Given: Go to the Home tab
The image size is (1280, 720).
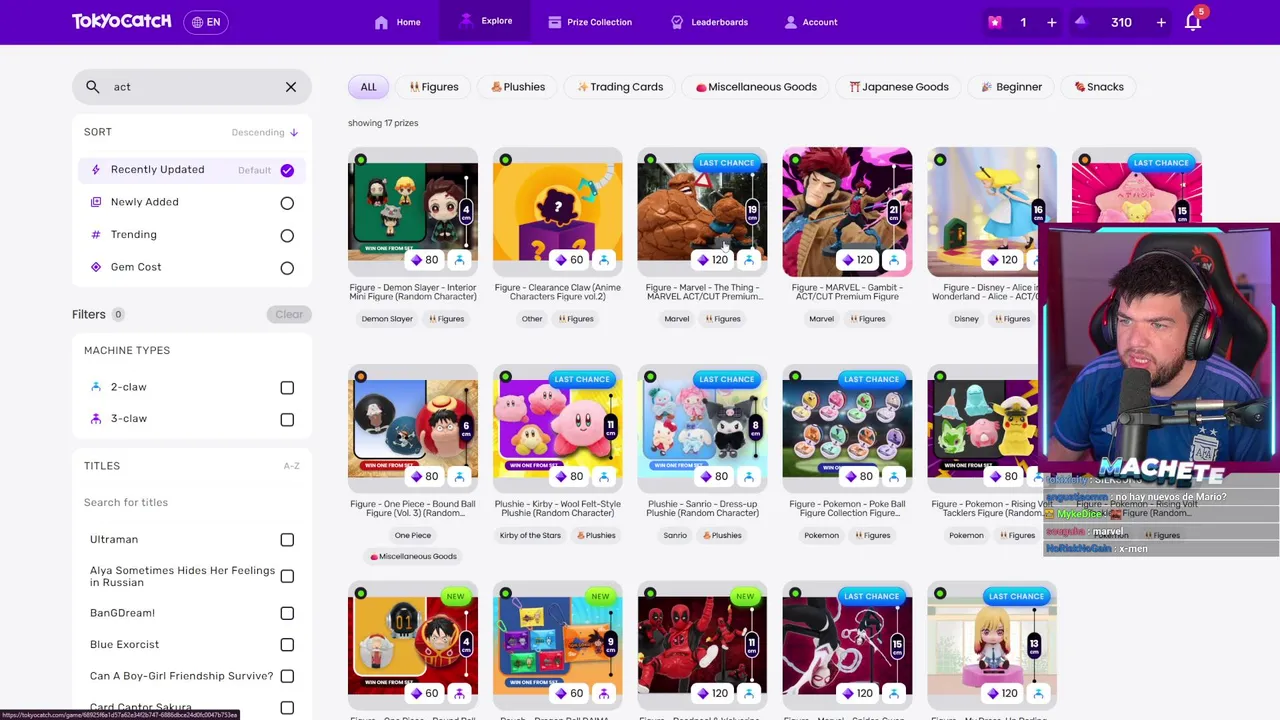Looking at the screenshot, I should tap(397, 22).
